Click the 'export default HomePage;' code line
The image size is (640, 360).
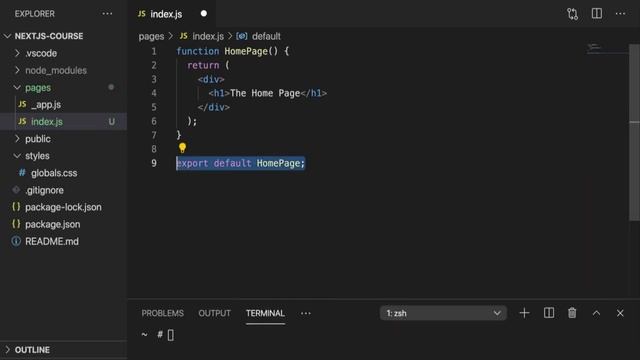click(240, 163)
